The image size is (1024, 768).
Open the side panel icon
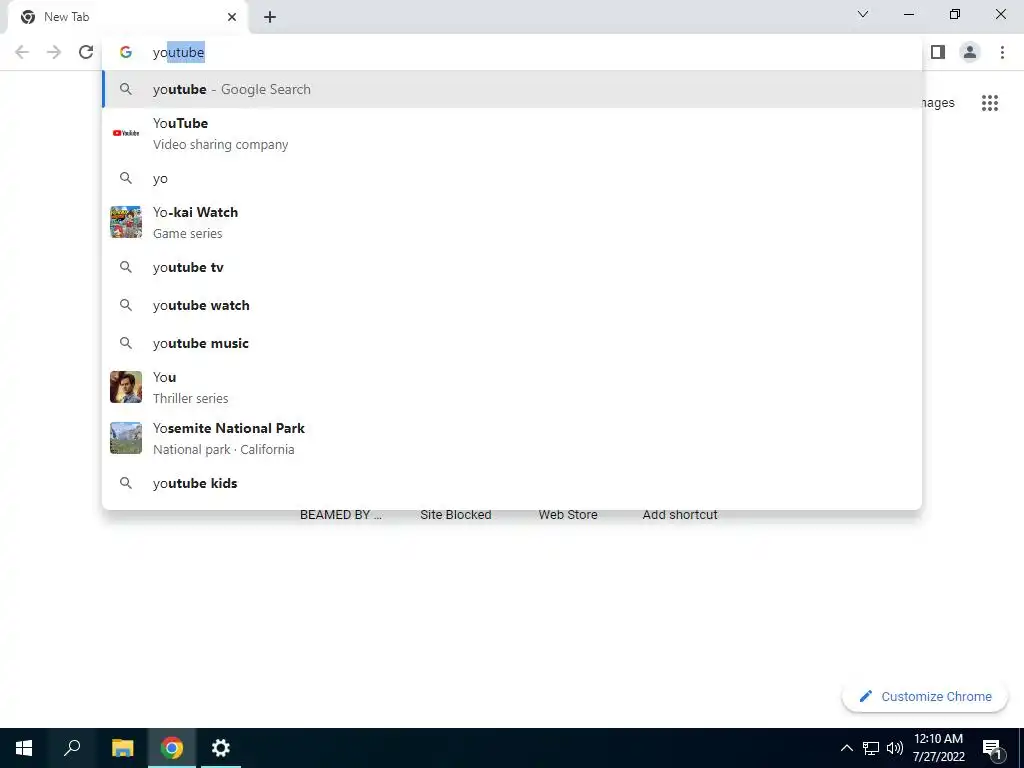[938, 52]
